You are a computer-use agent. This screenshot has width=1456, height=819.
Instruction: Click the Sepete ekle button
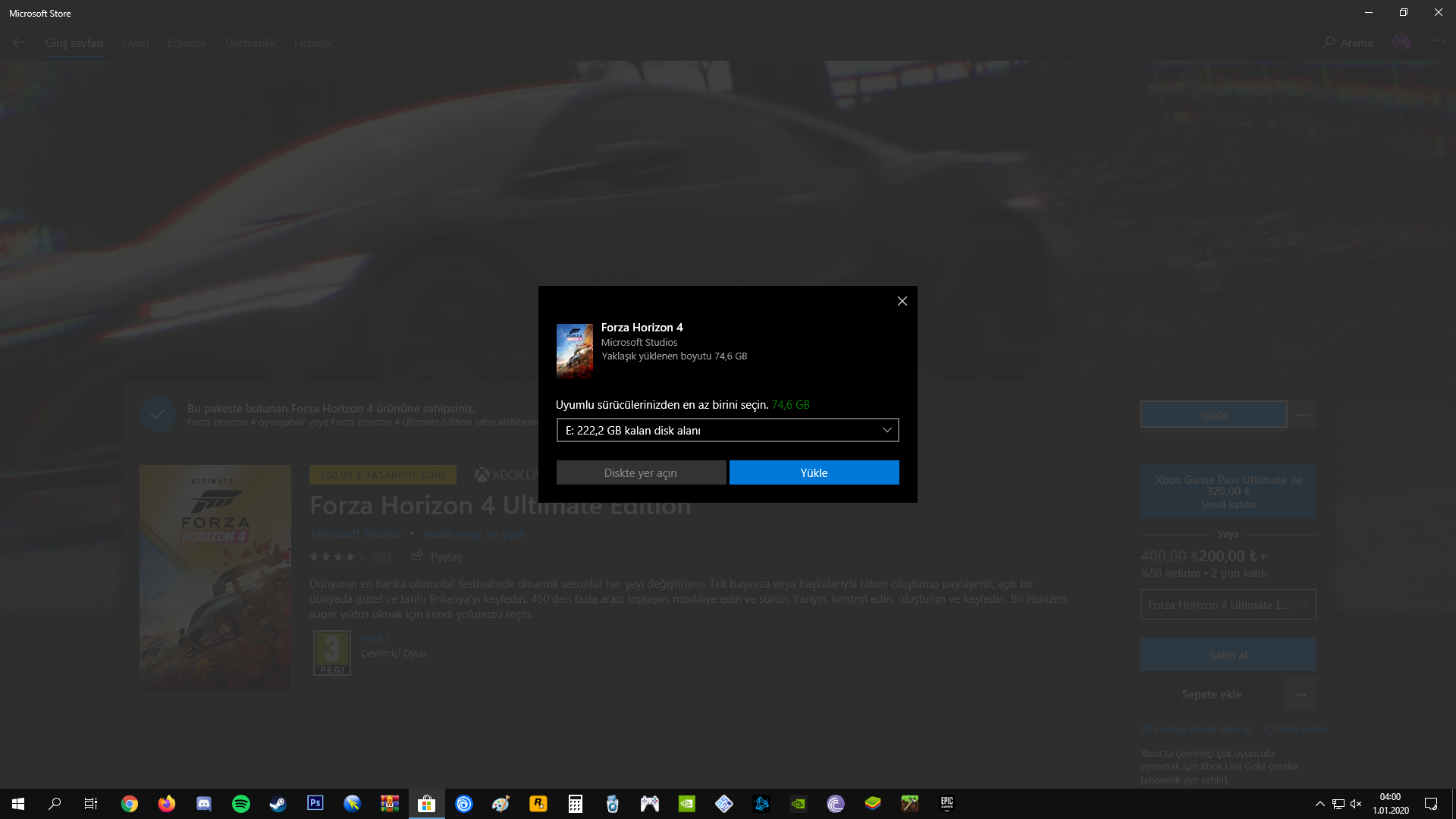click(x=1211, y=695)
